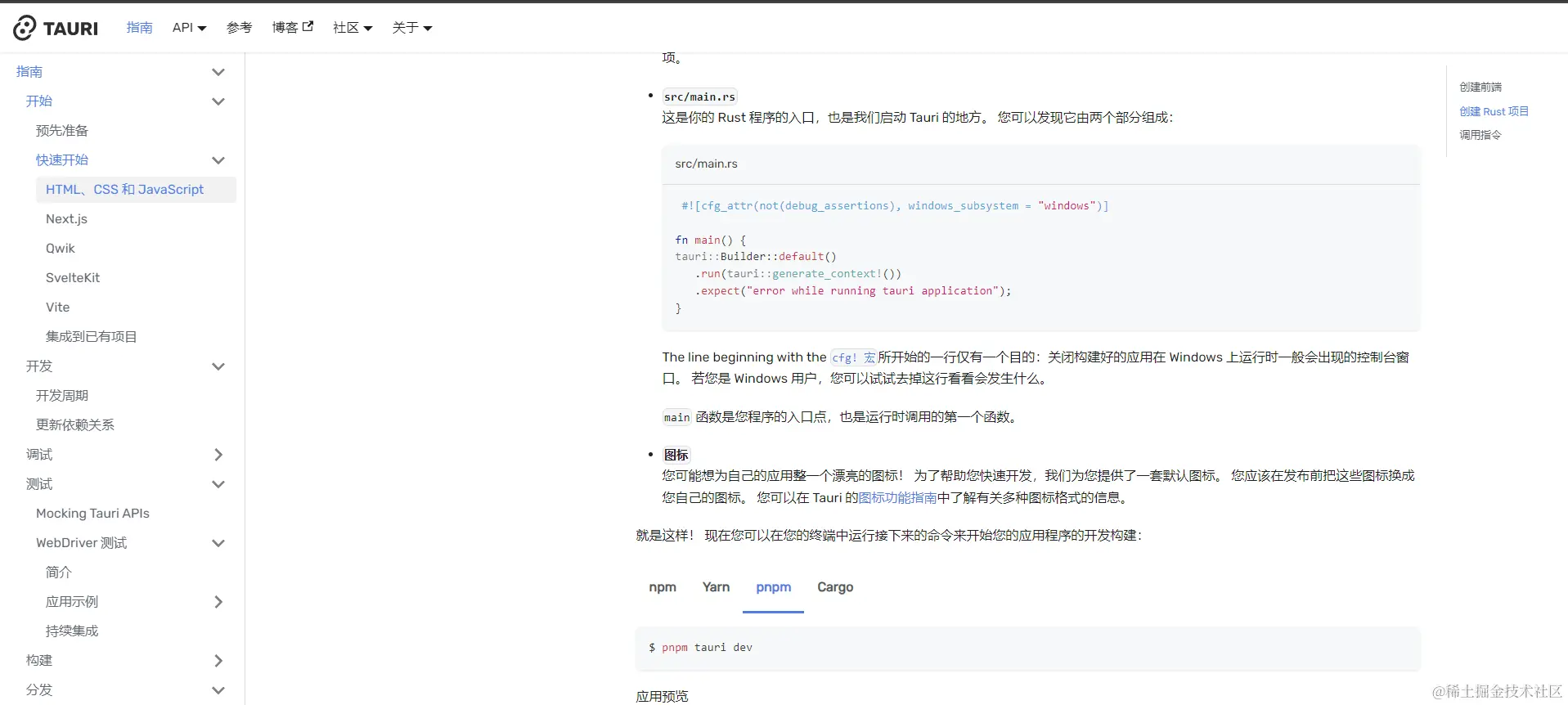Open the 博客 external link
Viewport: 1568px width, 705px height.
(x=293, y=28)
